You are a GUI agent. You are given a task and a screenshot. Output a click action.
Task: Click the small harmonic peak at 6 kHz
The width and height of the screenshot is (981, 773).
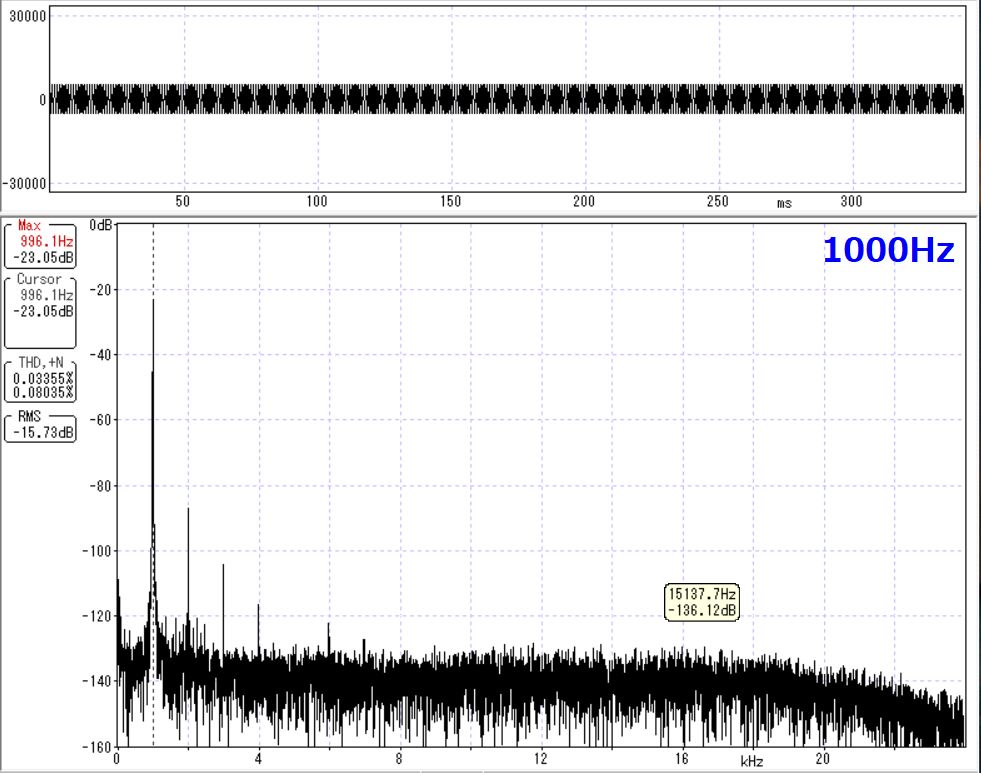coord(329,624)
